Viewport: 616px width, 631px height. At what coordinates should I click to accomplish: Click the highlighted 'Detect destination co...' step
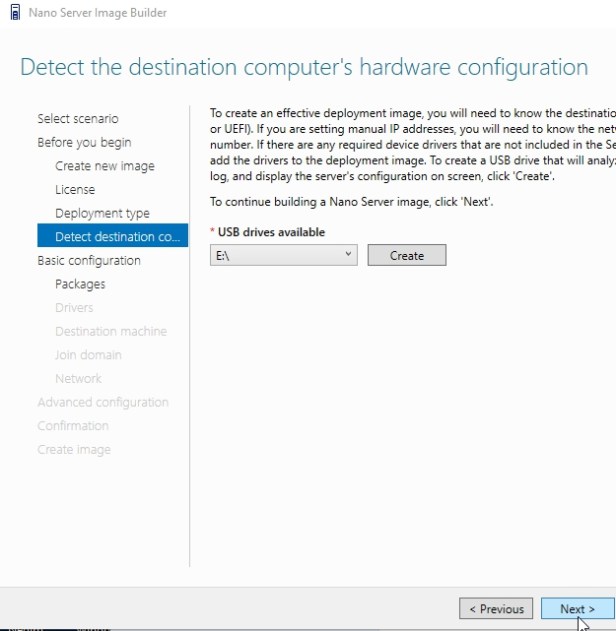click(112, 237)
